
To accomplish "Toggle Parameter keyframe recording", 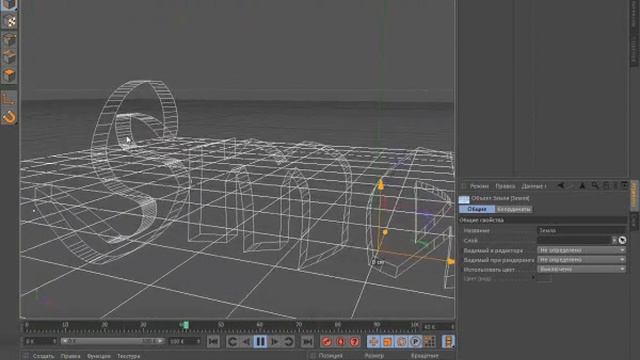I will tap(415, 341).
